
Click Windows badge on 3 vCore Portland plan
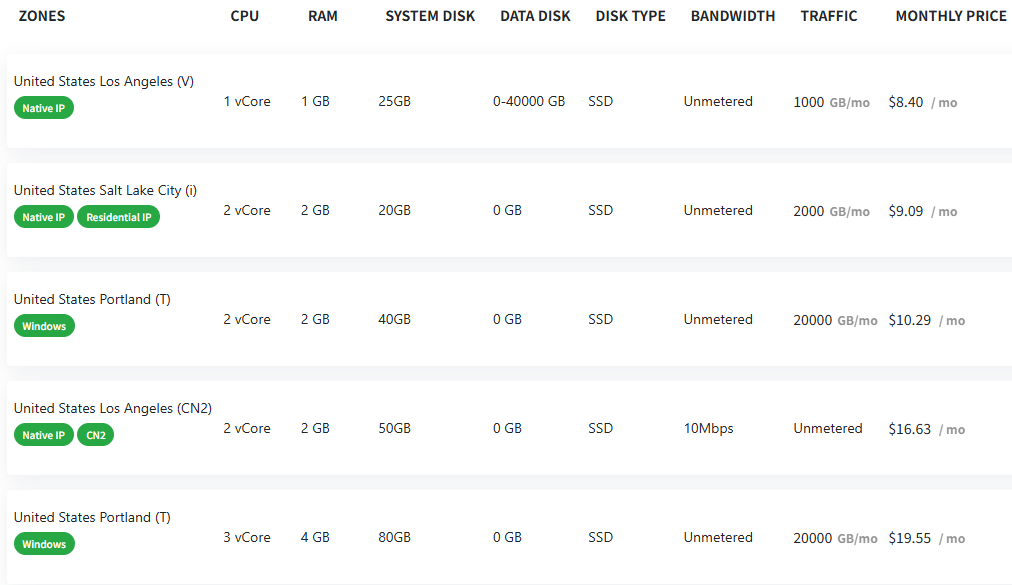pyautogui.click(x=44, y=544)
